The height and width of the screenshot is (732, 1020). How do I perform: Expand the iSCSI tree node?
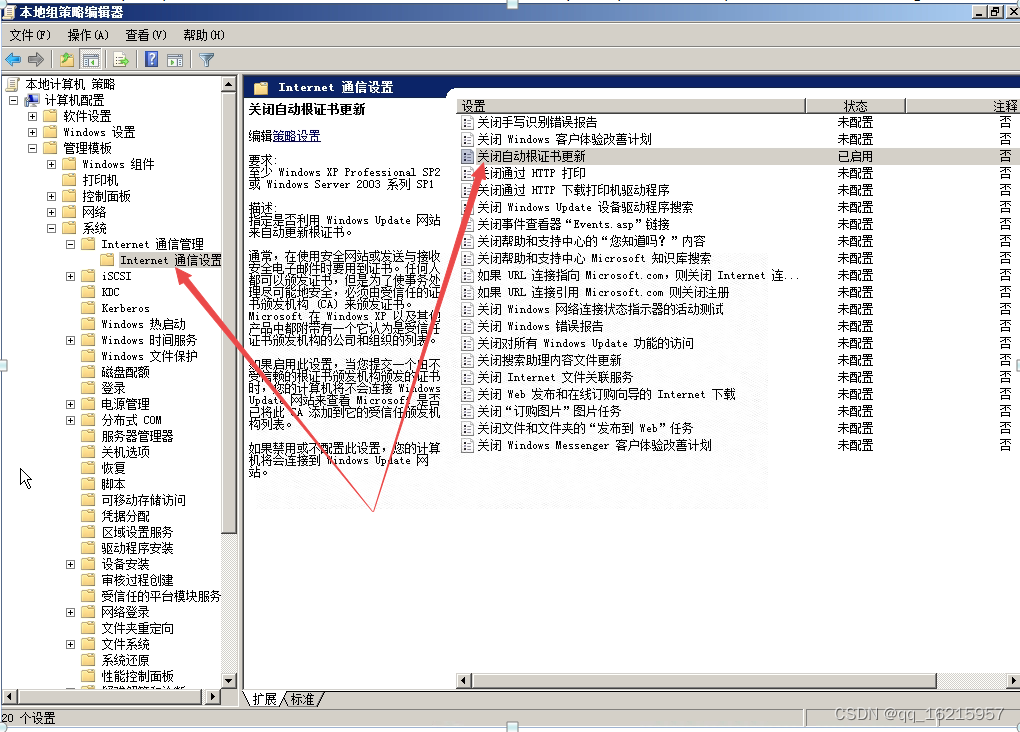(70, 277)
